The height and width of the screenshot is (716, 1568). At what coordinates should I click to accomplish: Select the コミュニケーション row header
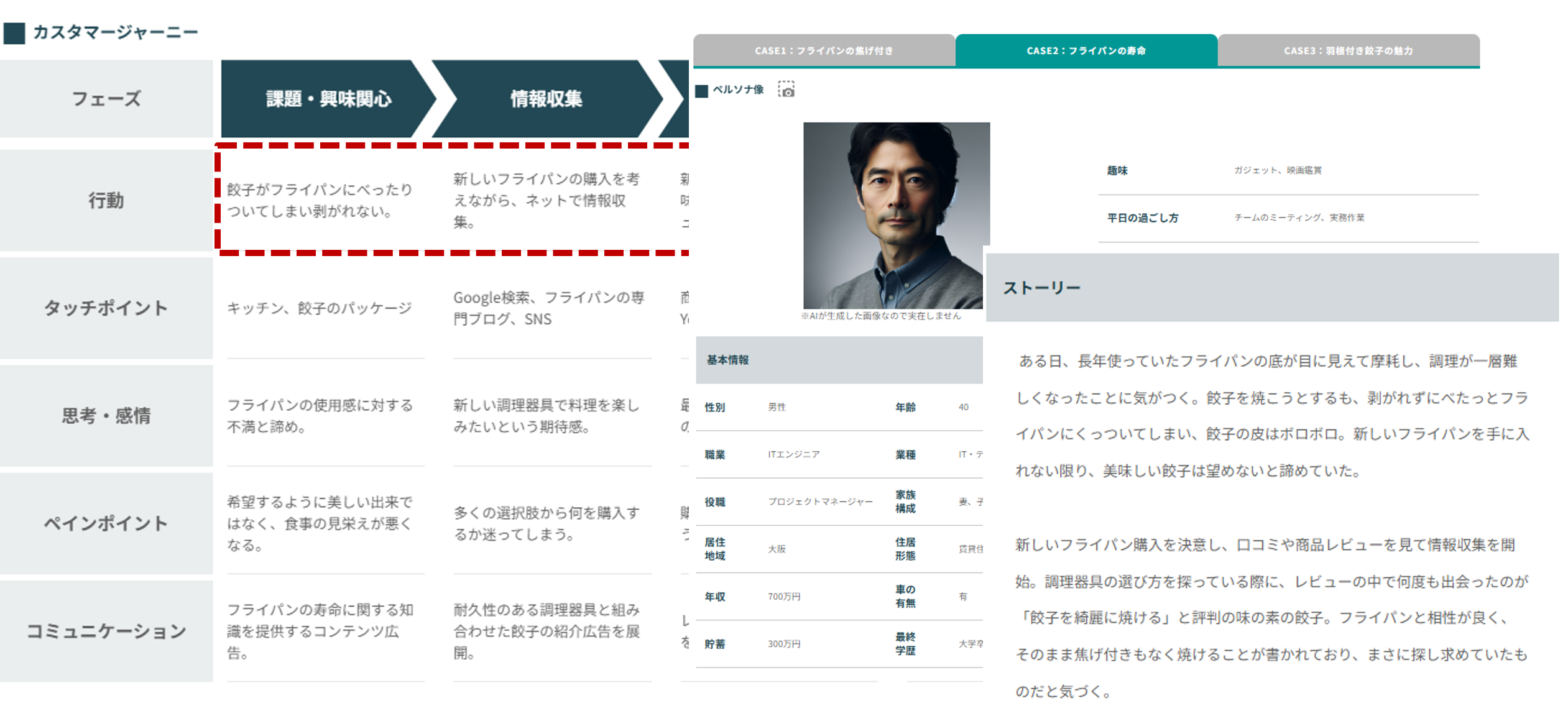(x=106, y=631)
